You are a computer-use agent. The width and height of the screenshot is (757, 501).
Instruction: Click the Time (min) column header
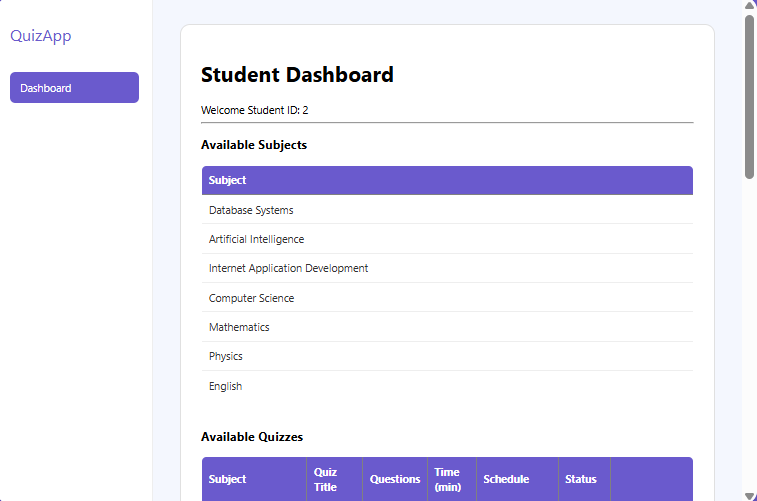pyautogui.click(x=452, y=479)
